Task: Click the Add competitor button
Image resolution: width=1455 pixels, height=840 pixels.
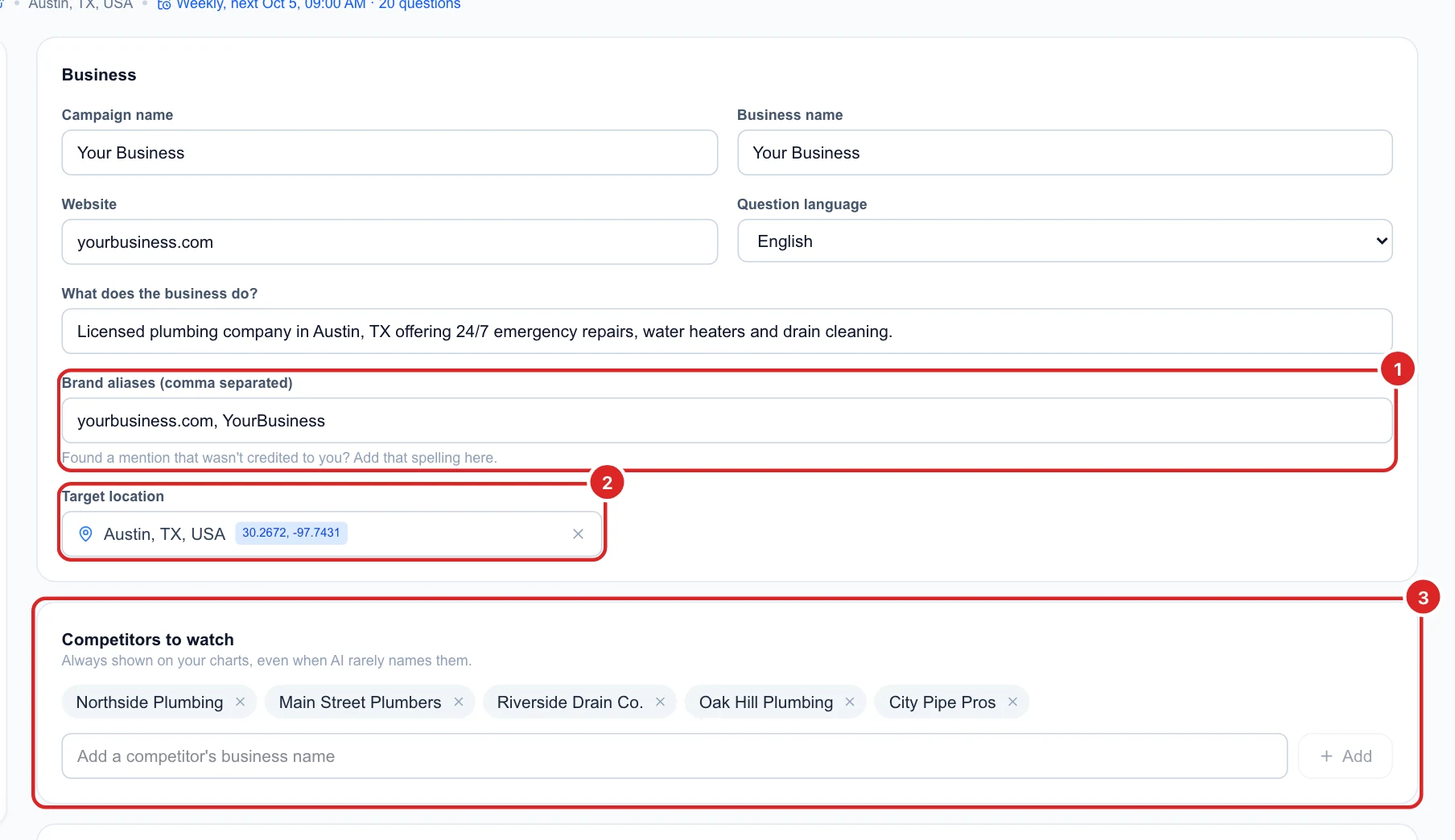Action: 1346,756
